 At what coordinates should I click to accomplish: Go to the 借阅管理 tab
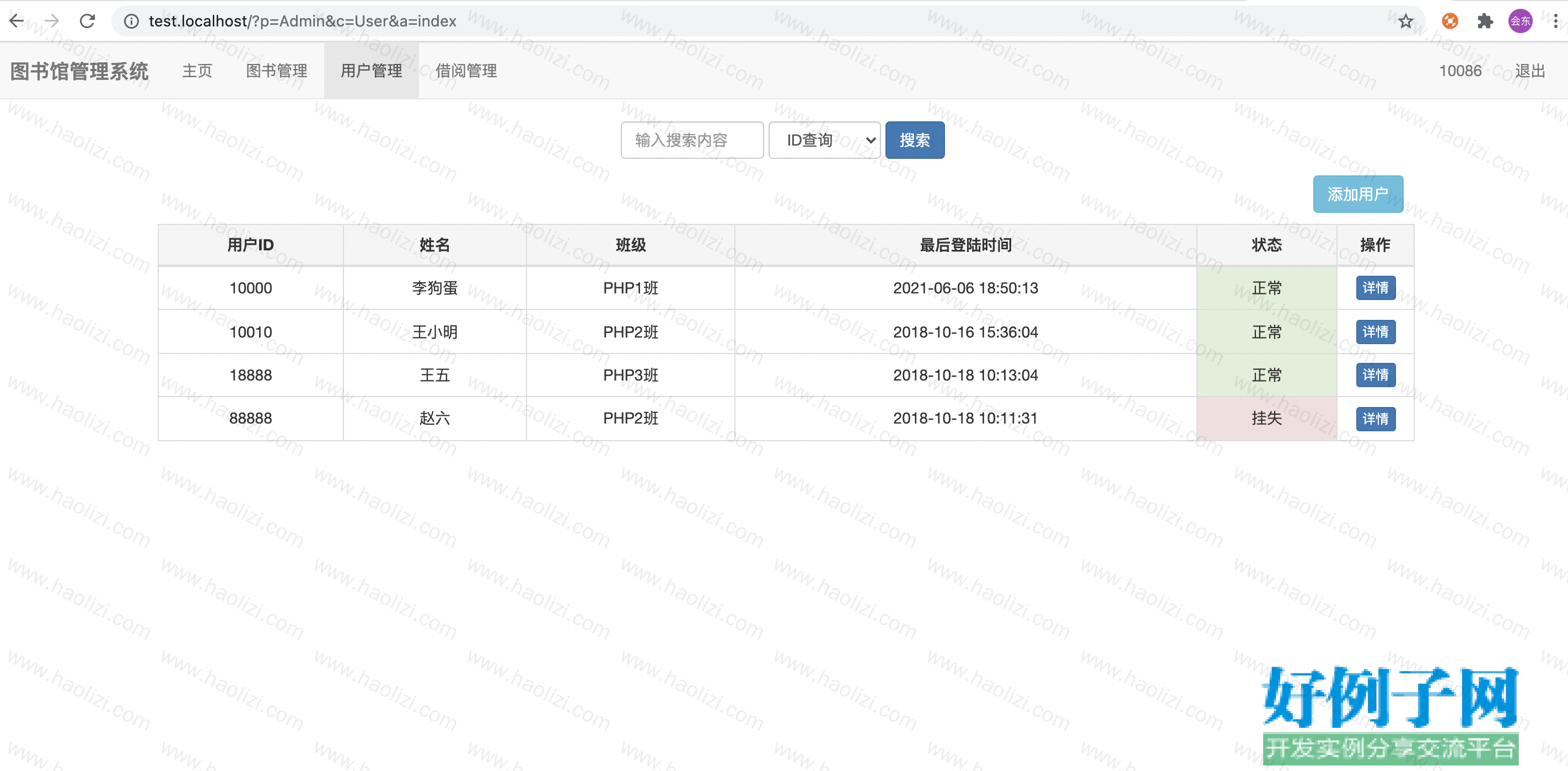click(466, 71)
